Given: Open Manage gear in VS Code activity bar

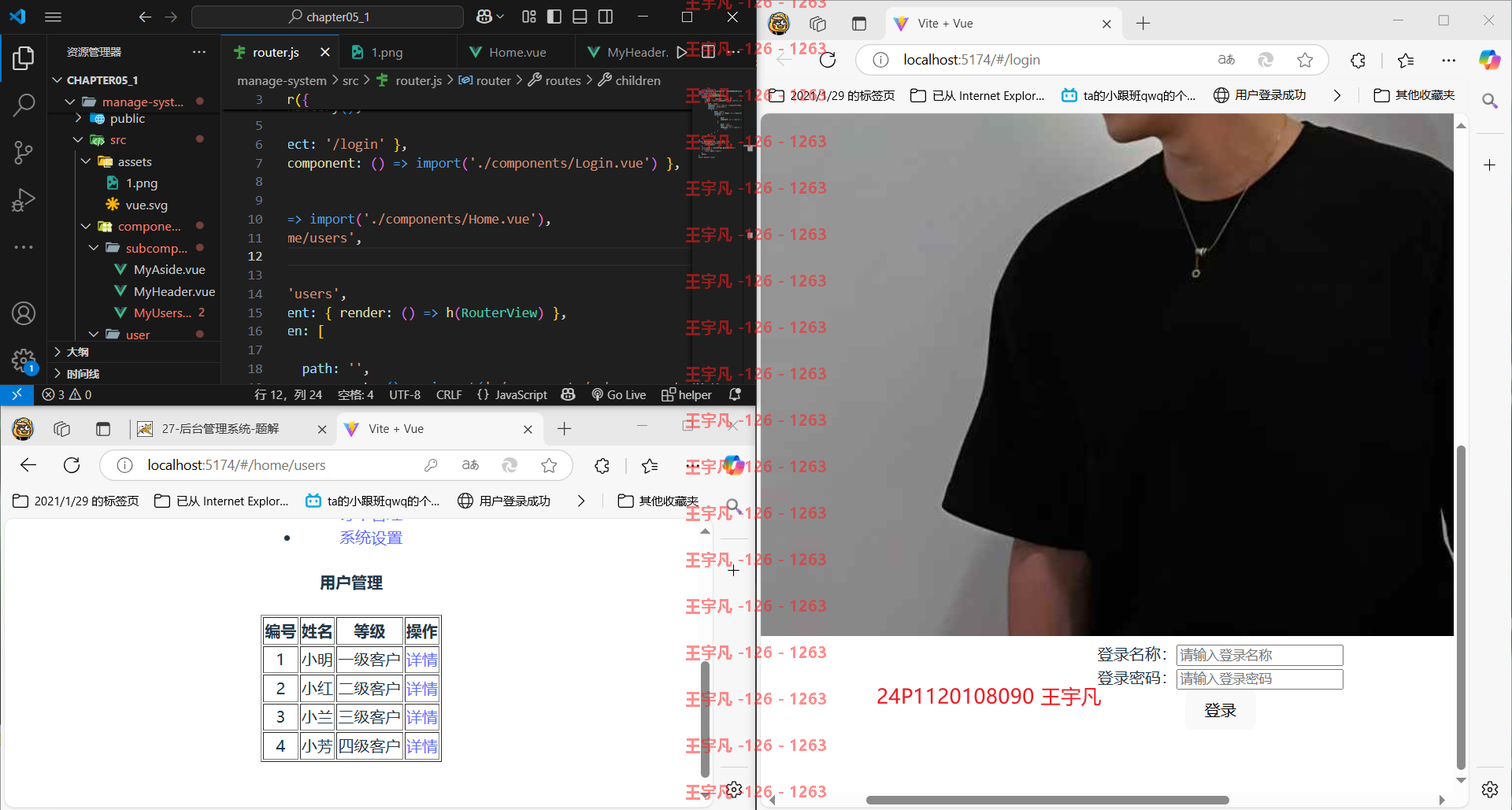Looking at the screenshot, I should click(24, 361).
